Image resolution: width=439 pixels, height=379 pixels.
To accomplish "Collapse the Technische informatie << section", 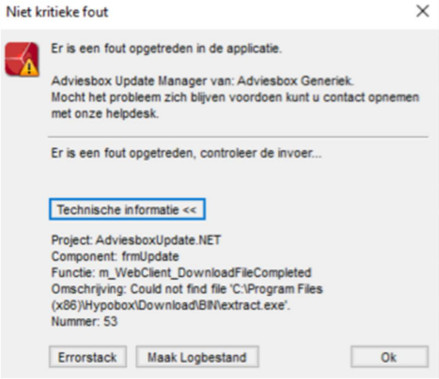I will (127, 209).
